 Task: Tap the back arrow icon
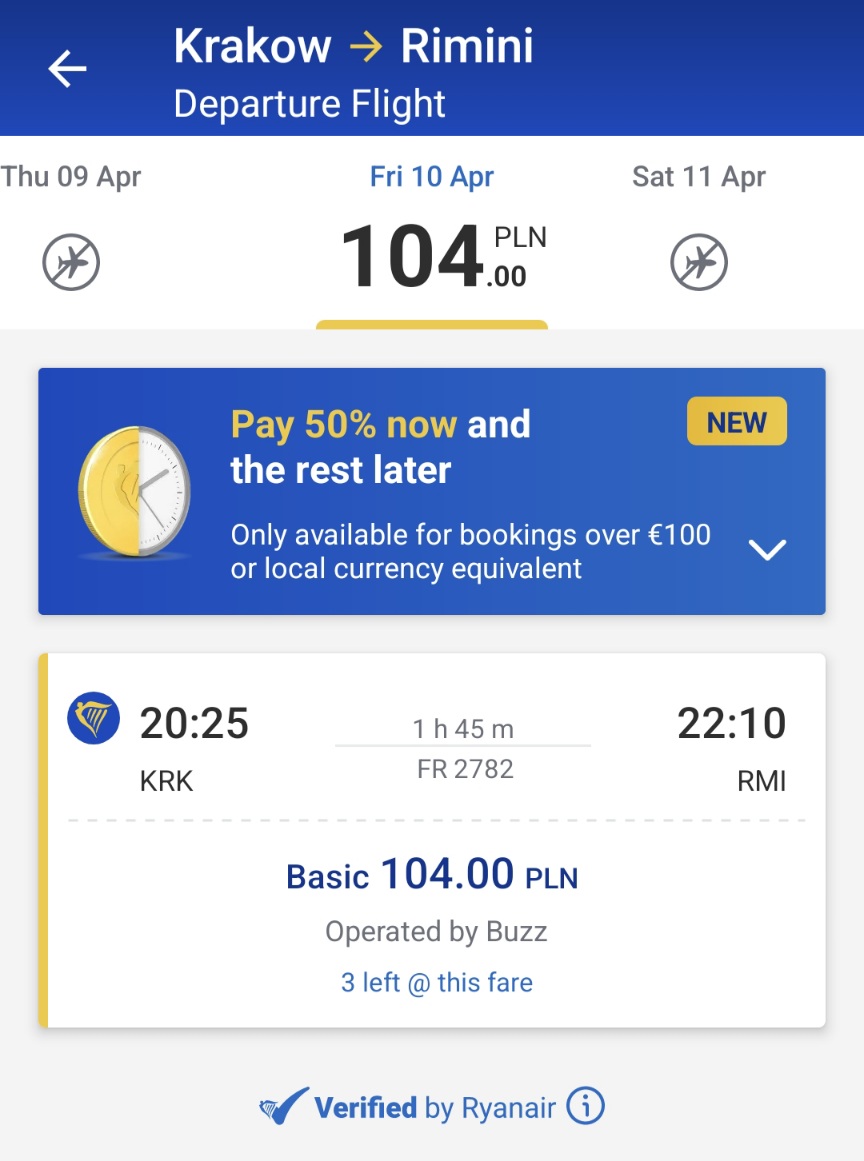point(67,69)
